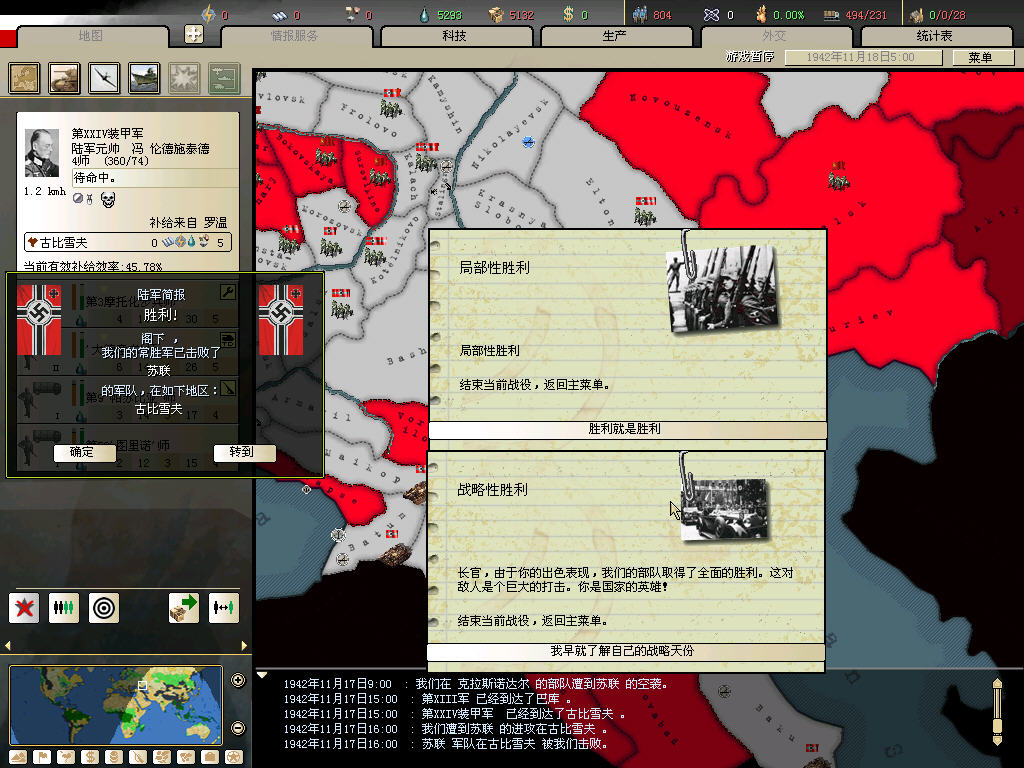This screenshot has width=1024, height=768.
Task: Choose 我早就了解自己的战略天份 option
Action: tap(626, 651)
